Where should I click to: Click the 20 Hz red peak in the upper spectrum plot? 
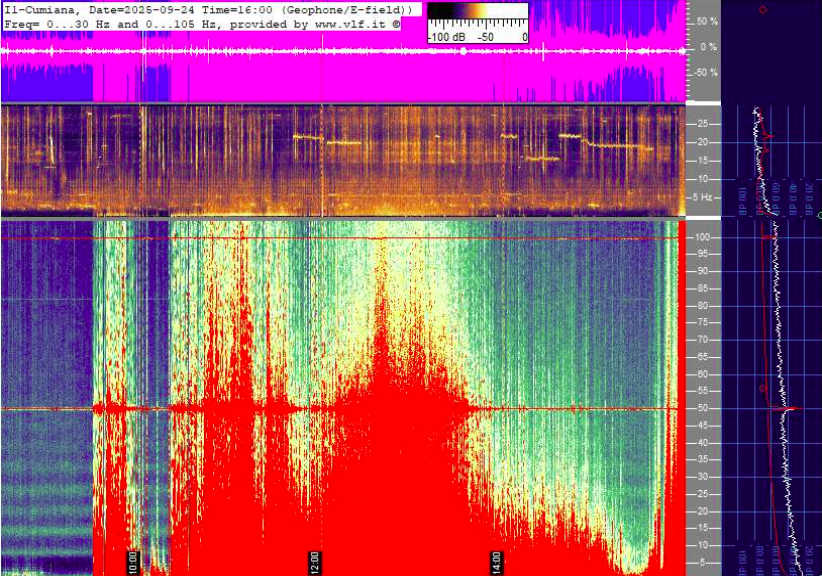pyautogui.click(x=769, y=136)
